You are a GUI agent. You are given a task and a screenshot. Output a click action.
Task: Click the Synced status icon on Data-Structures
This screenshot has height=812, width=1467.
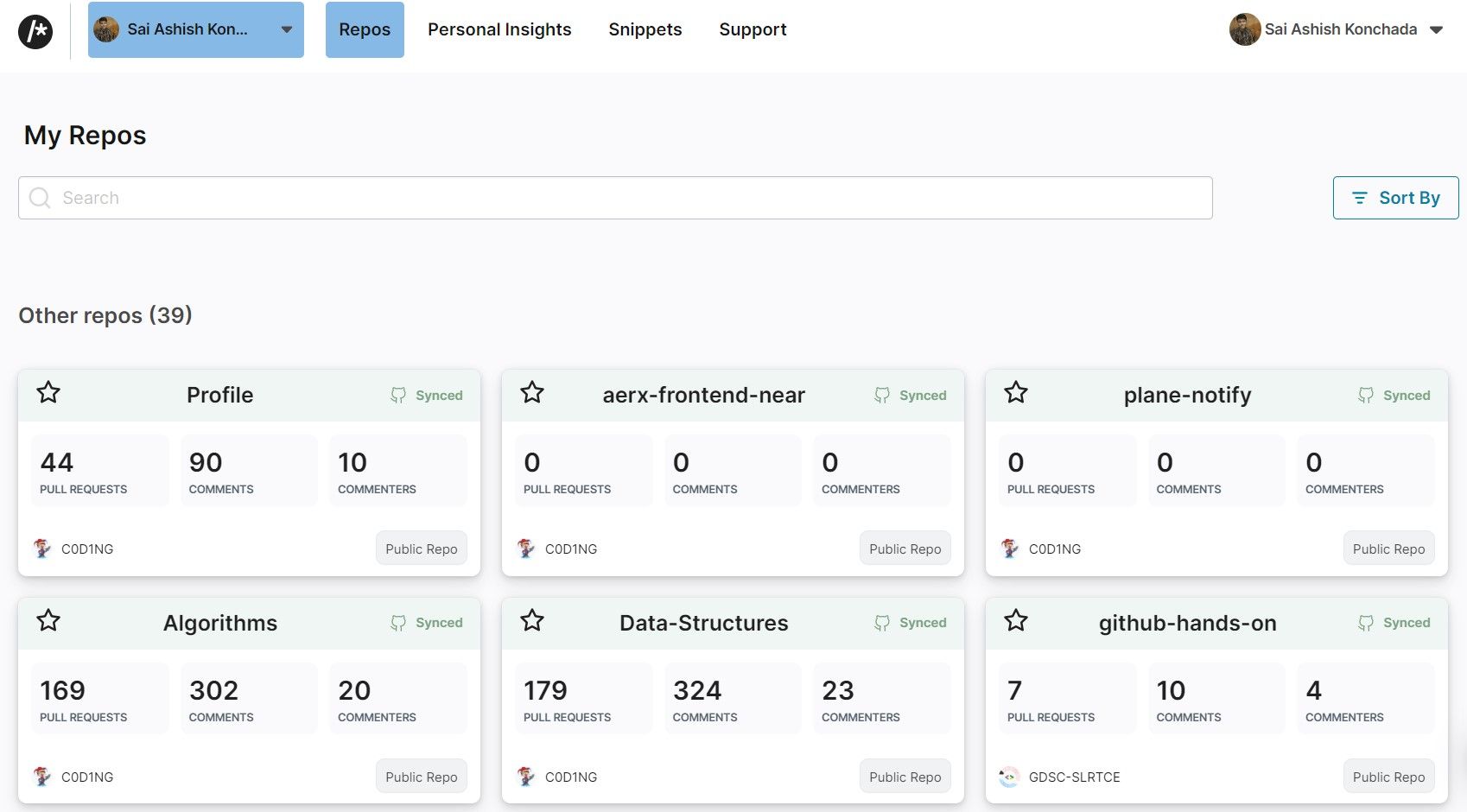(882, 623)
